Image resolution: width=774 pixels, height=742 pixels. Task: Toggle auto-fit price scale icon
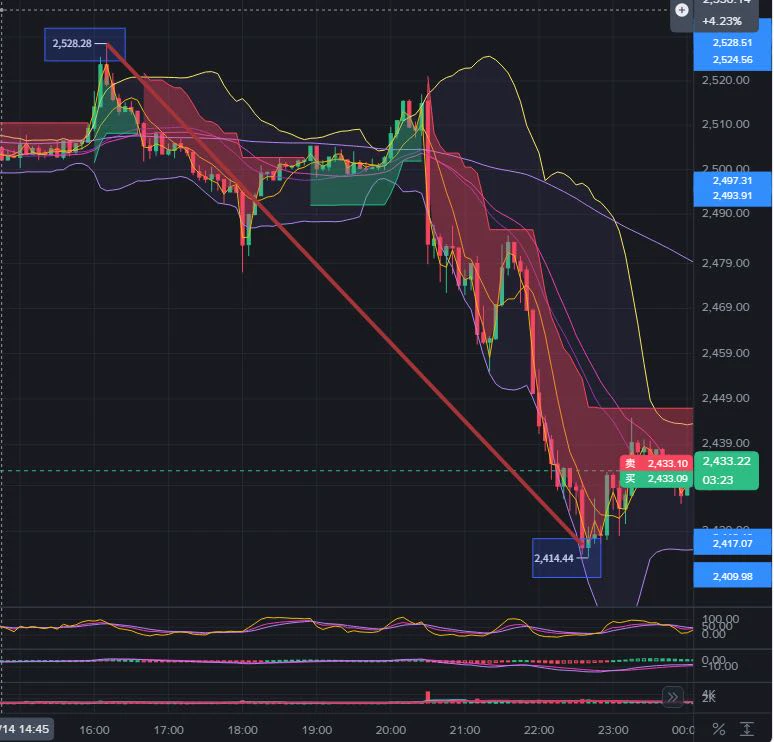[x=747, y=729]
